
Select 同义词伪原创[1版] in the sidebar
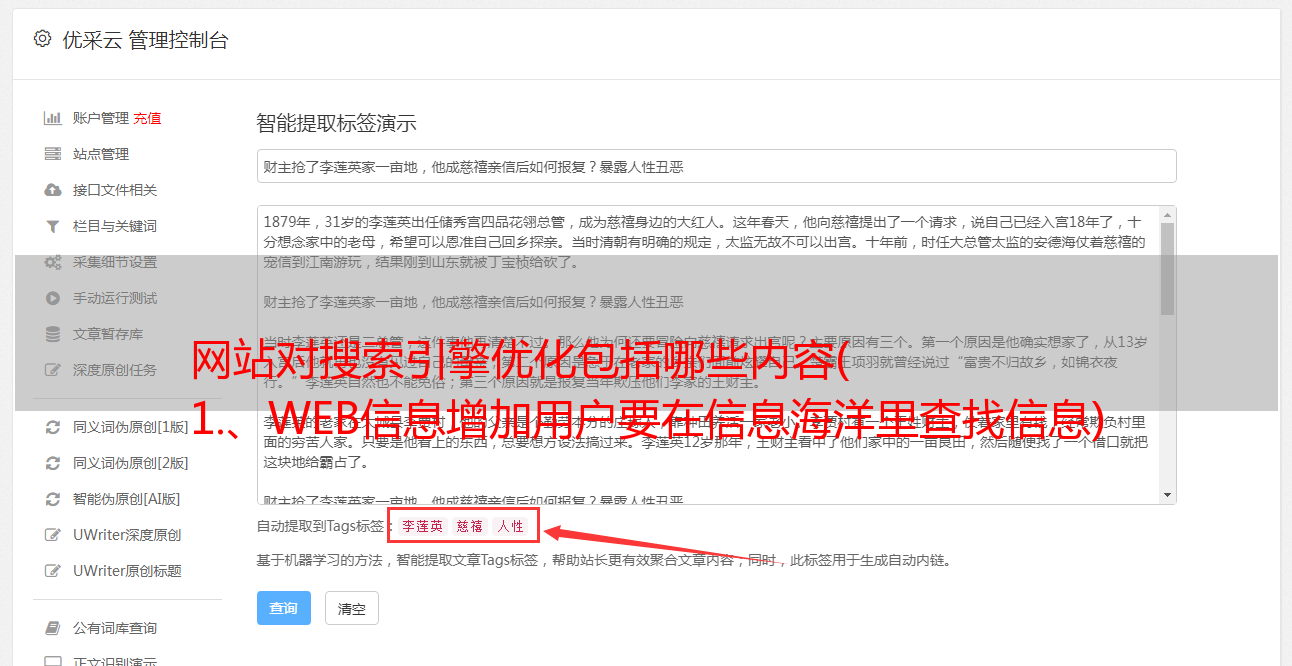pos(130,427)
